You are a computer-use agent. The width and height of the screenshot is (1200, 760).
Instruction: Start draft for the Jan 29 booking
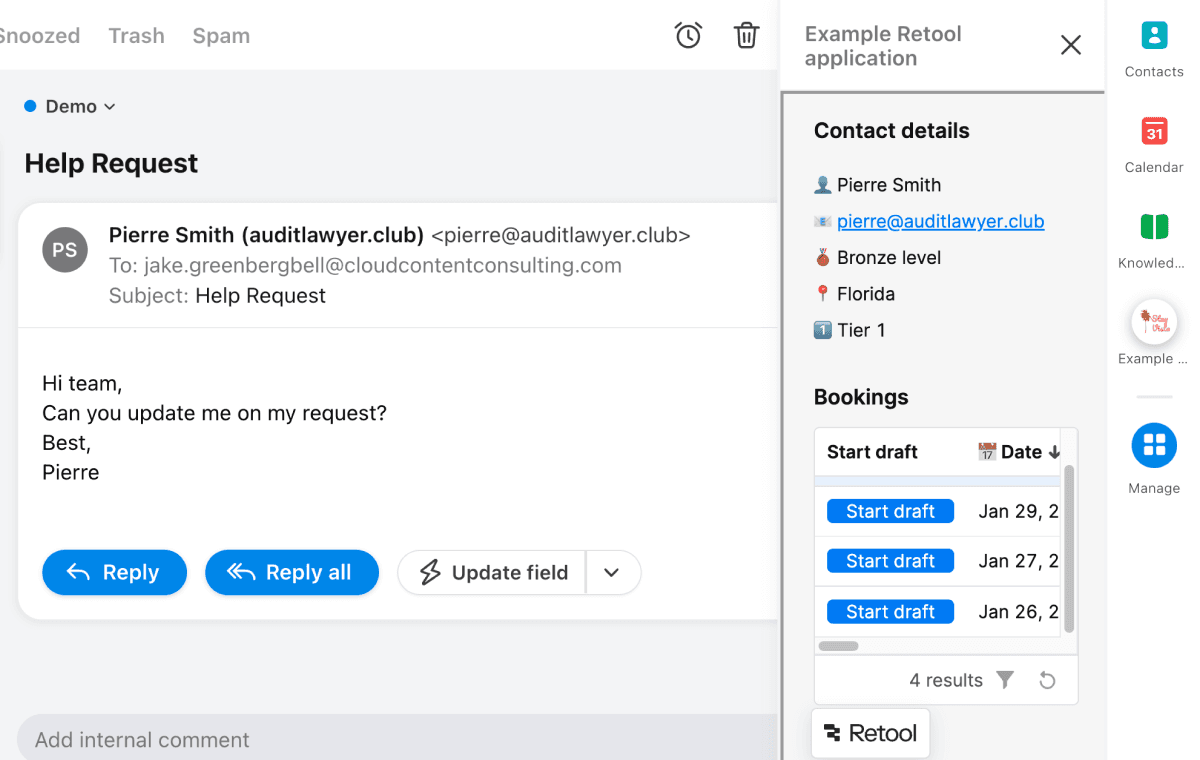click(x=890, y=510)
